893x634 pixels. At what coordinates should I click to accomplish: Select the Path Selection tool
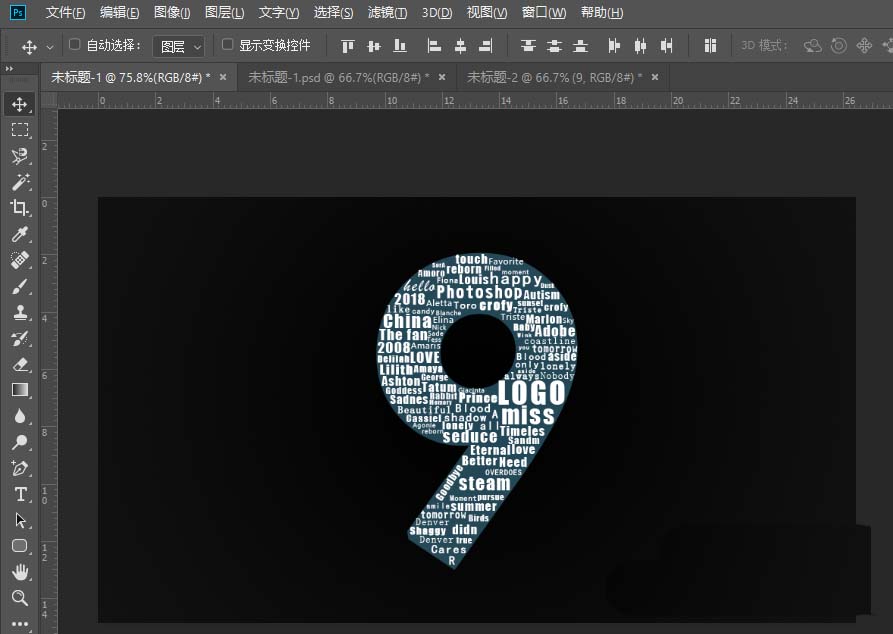pos(20,520)
